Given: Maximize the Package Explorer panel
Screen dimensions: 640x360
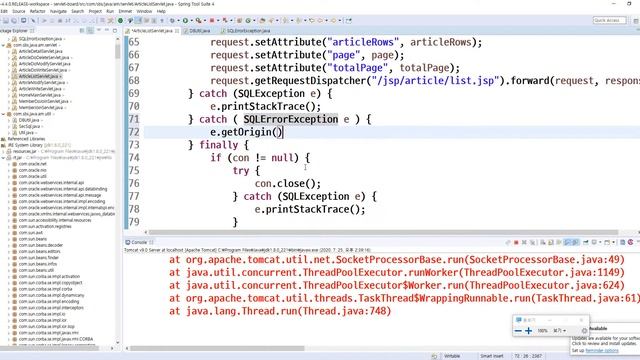Looking at the screenshot, I should pyautogui.click(x=115, y=30).
